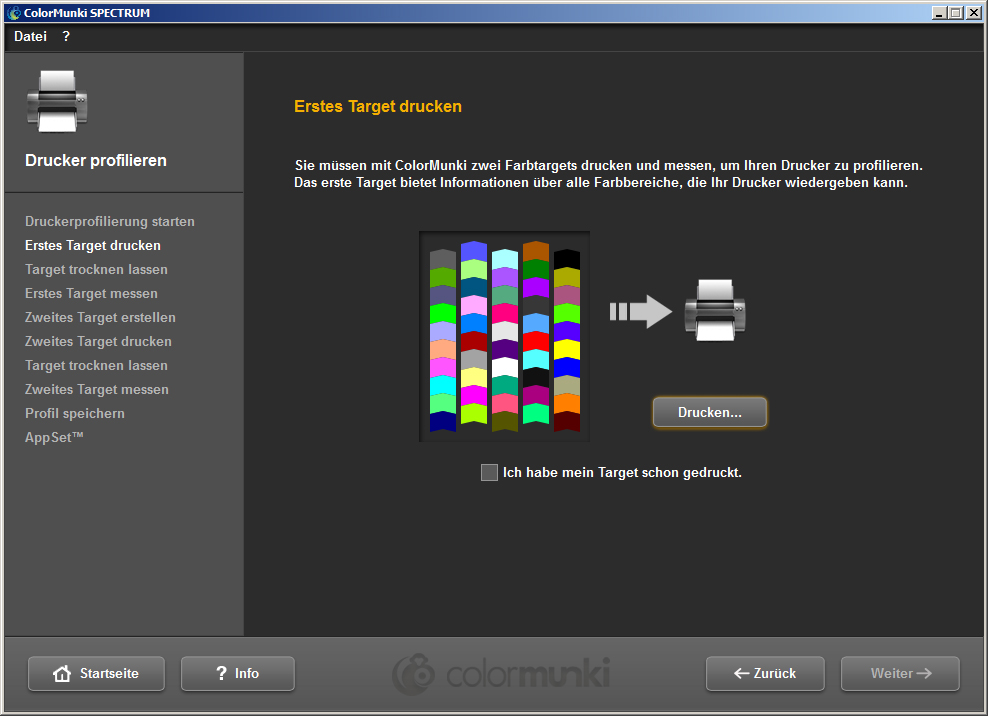Select 'Zweites Target drucken' step
The width and height of the screenshot is (988, 716).
(x=98, y=341)
